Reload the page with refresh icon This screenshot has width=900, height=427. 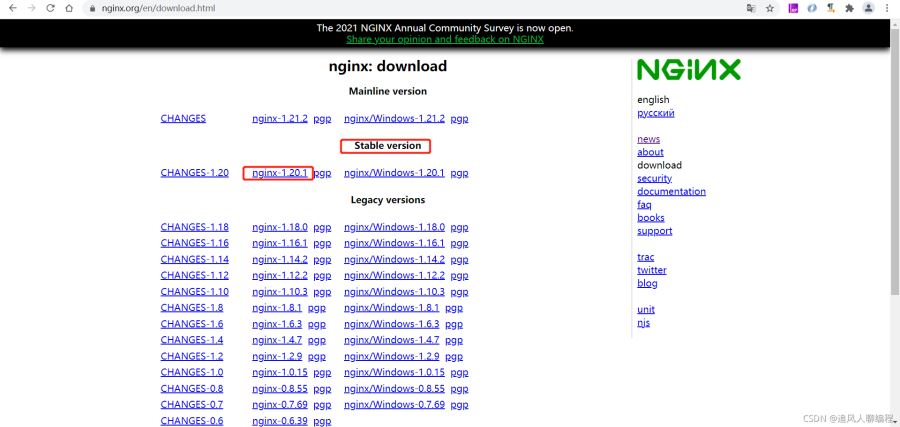point(51,8)
